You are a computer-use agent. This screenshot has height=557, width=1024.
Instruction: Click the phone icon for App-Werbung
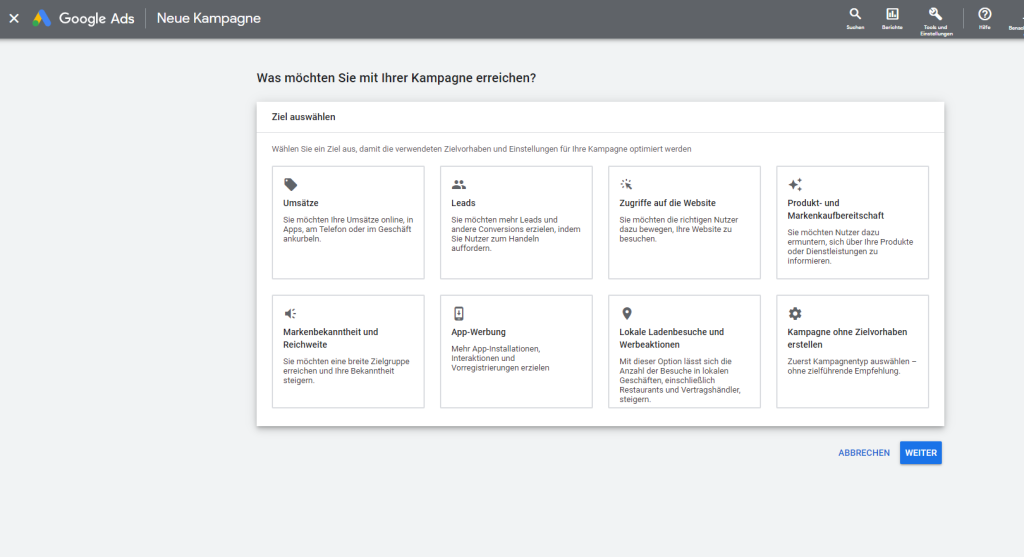coord(459,313)
